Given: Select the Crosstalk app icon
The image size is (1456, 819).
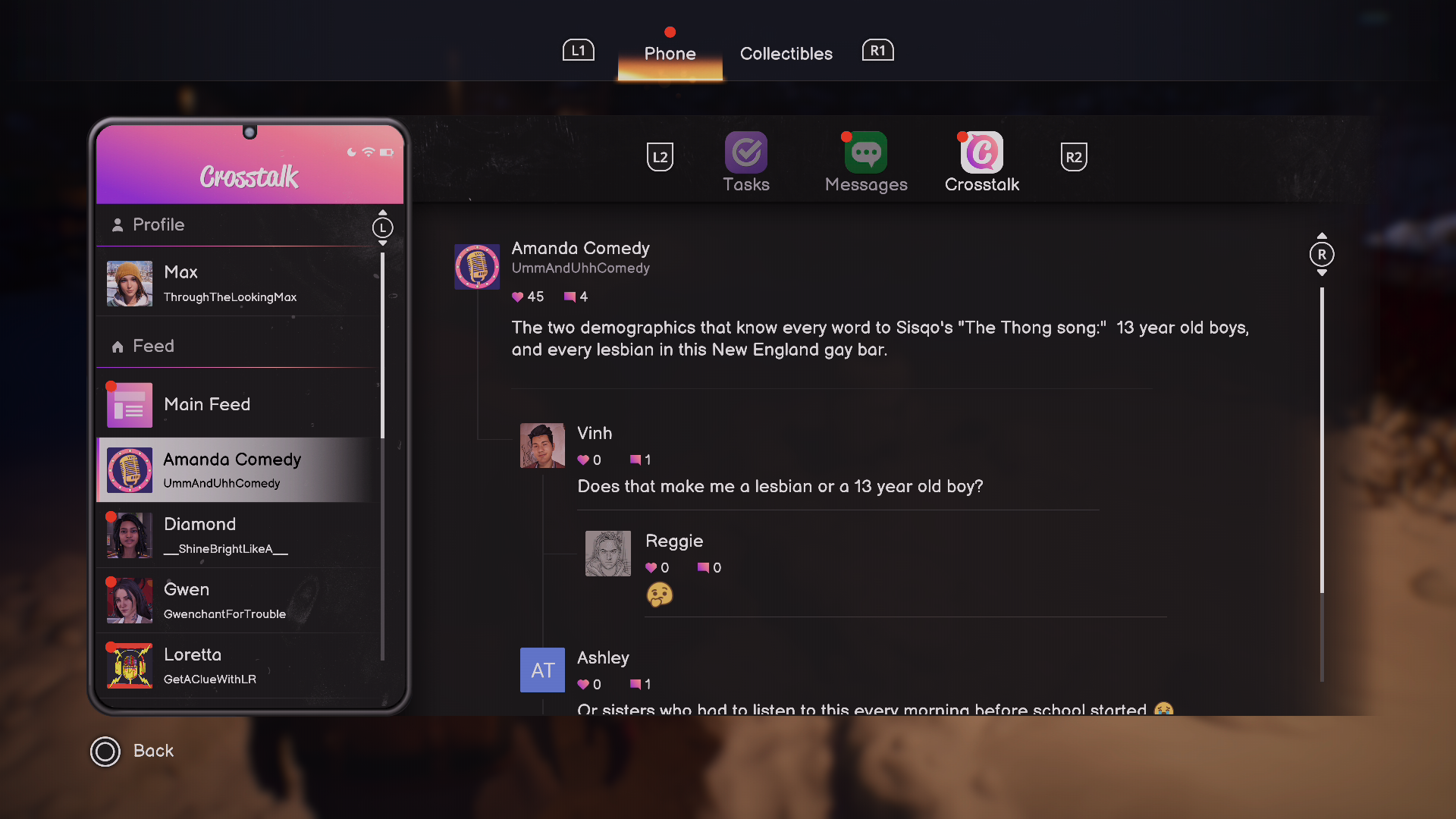Looking at the screenshot, I should pos(981,153).
